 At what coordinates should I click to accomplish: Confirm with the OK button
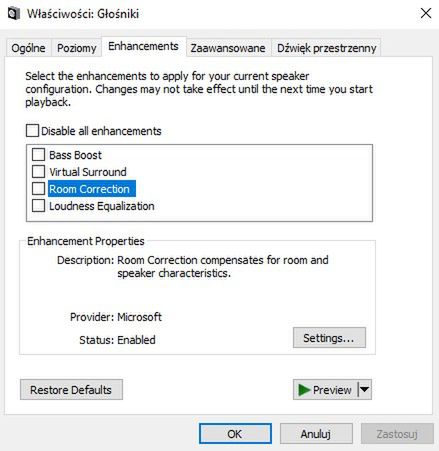click(235, 434)
